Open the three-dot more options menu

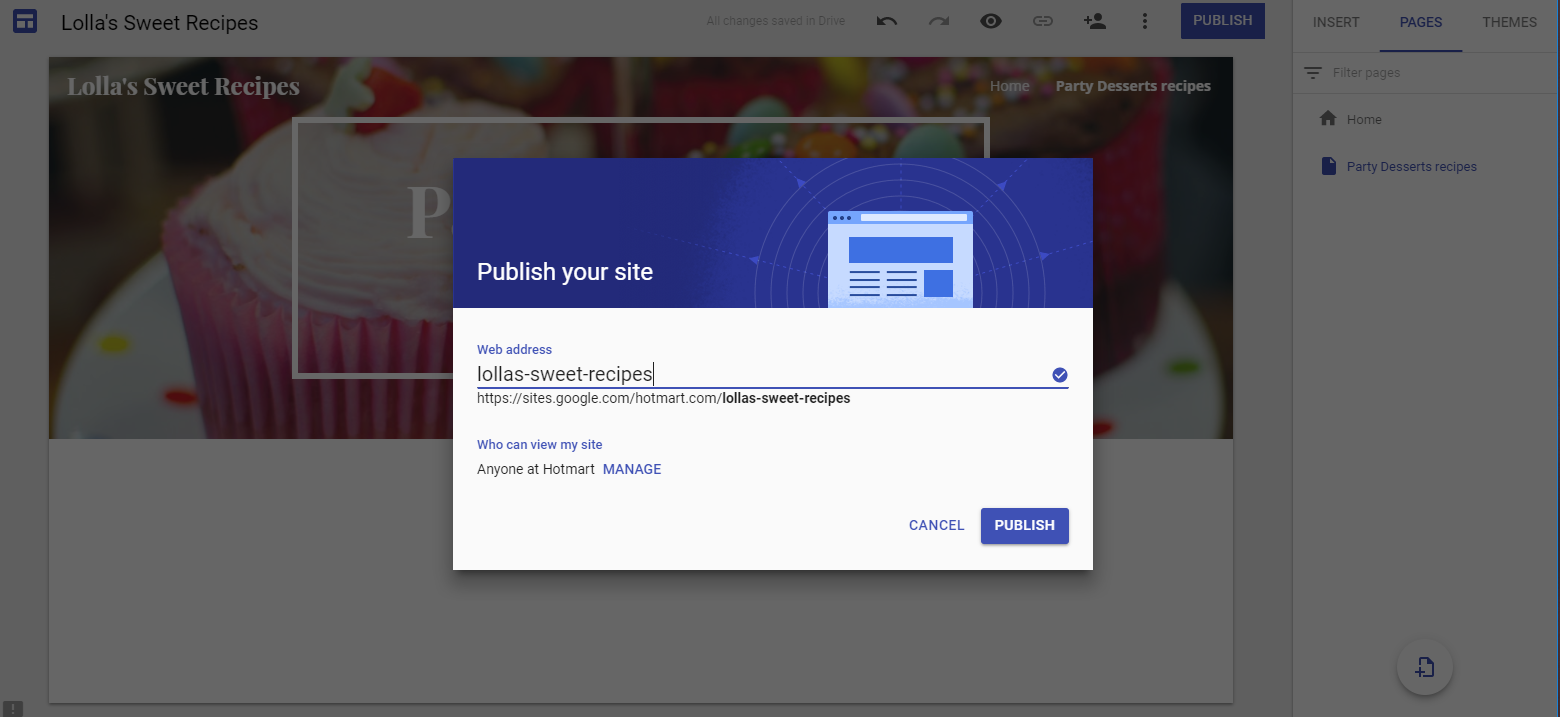coord(1145,21)
